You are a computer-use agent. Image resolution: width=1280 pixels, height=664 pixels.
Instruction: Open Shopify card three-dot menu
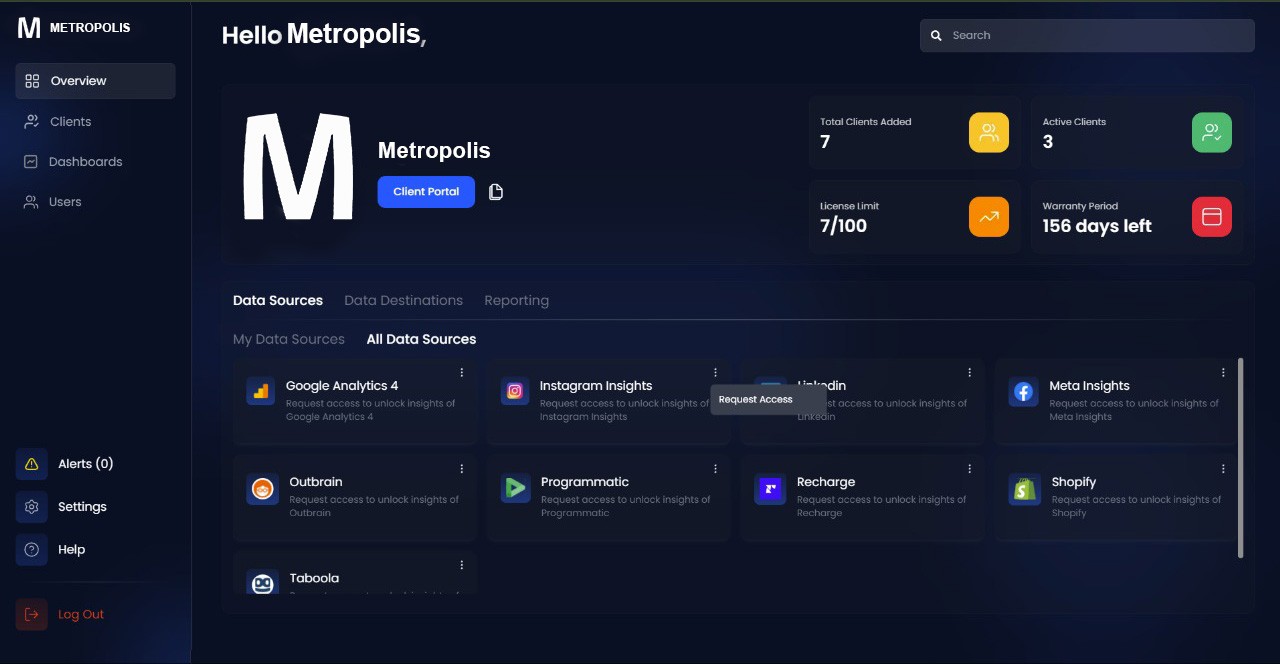coord(1223,469)
